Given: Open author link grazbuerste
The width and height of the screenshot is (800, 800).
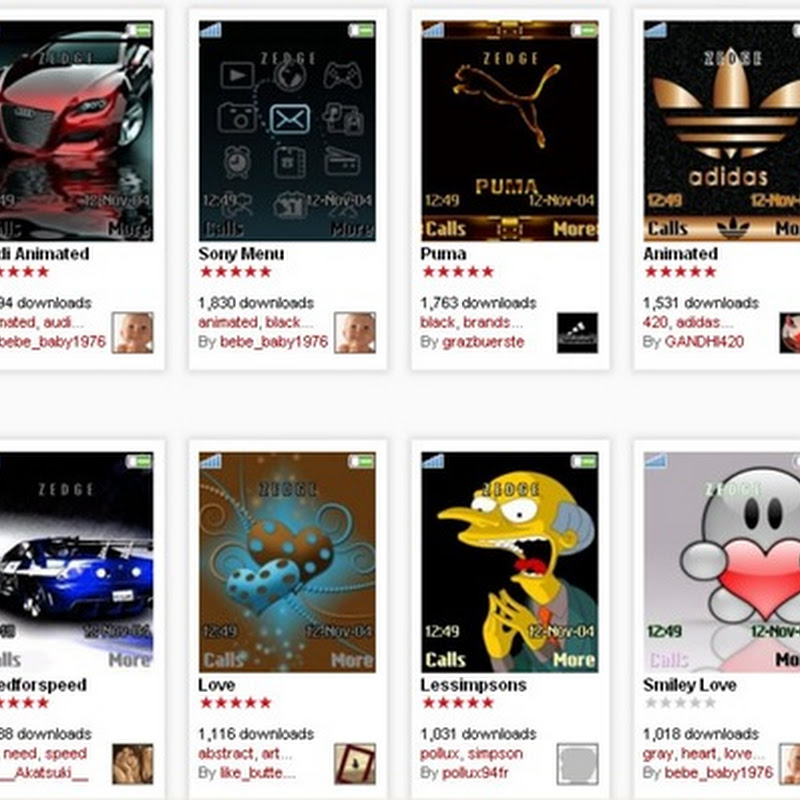Looking at the screenshot, I should pyautogui.click(x=483, y=342).
